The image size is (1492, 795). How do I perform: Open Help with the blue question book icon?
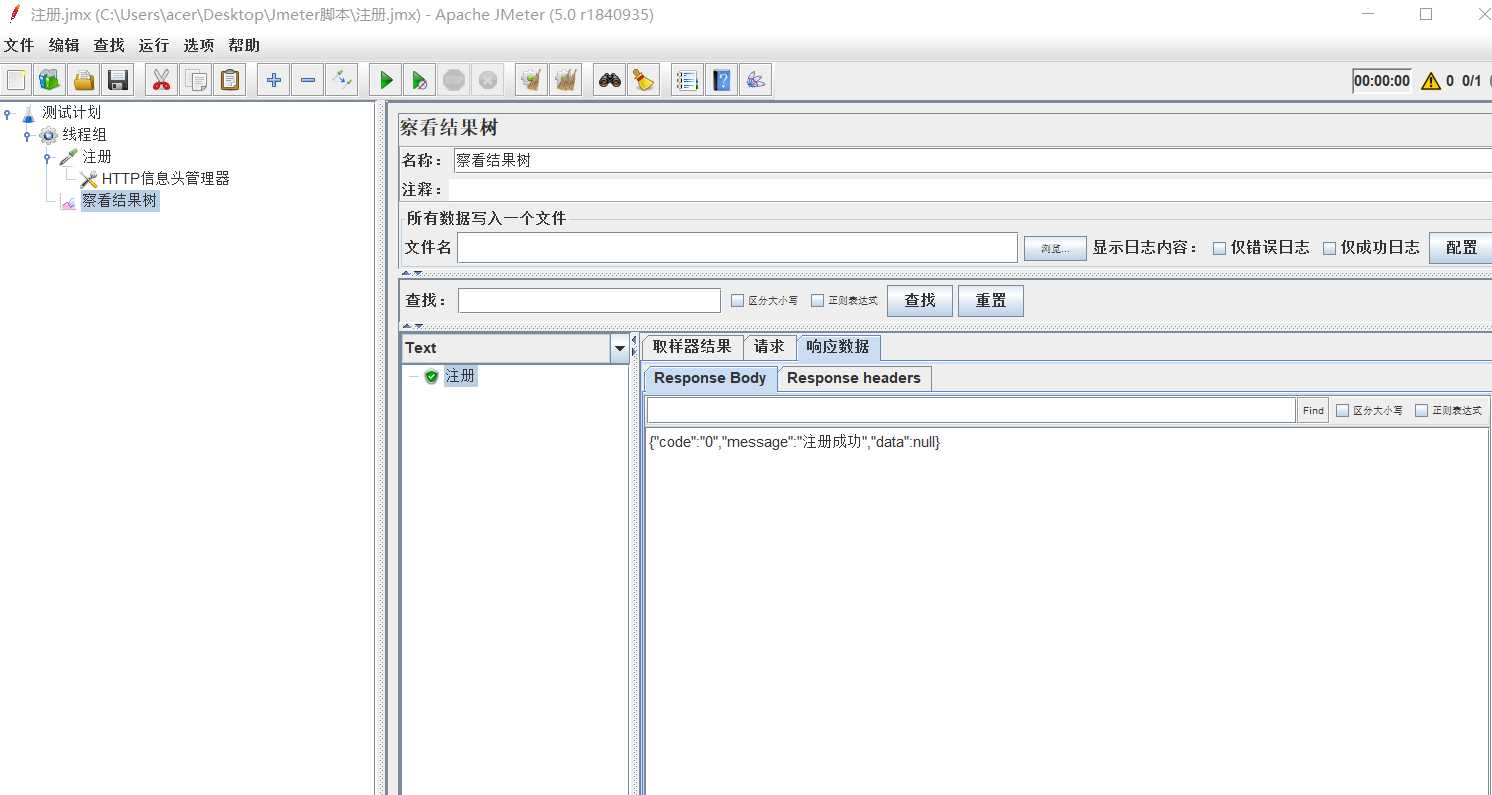(721, 80)
